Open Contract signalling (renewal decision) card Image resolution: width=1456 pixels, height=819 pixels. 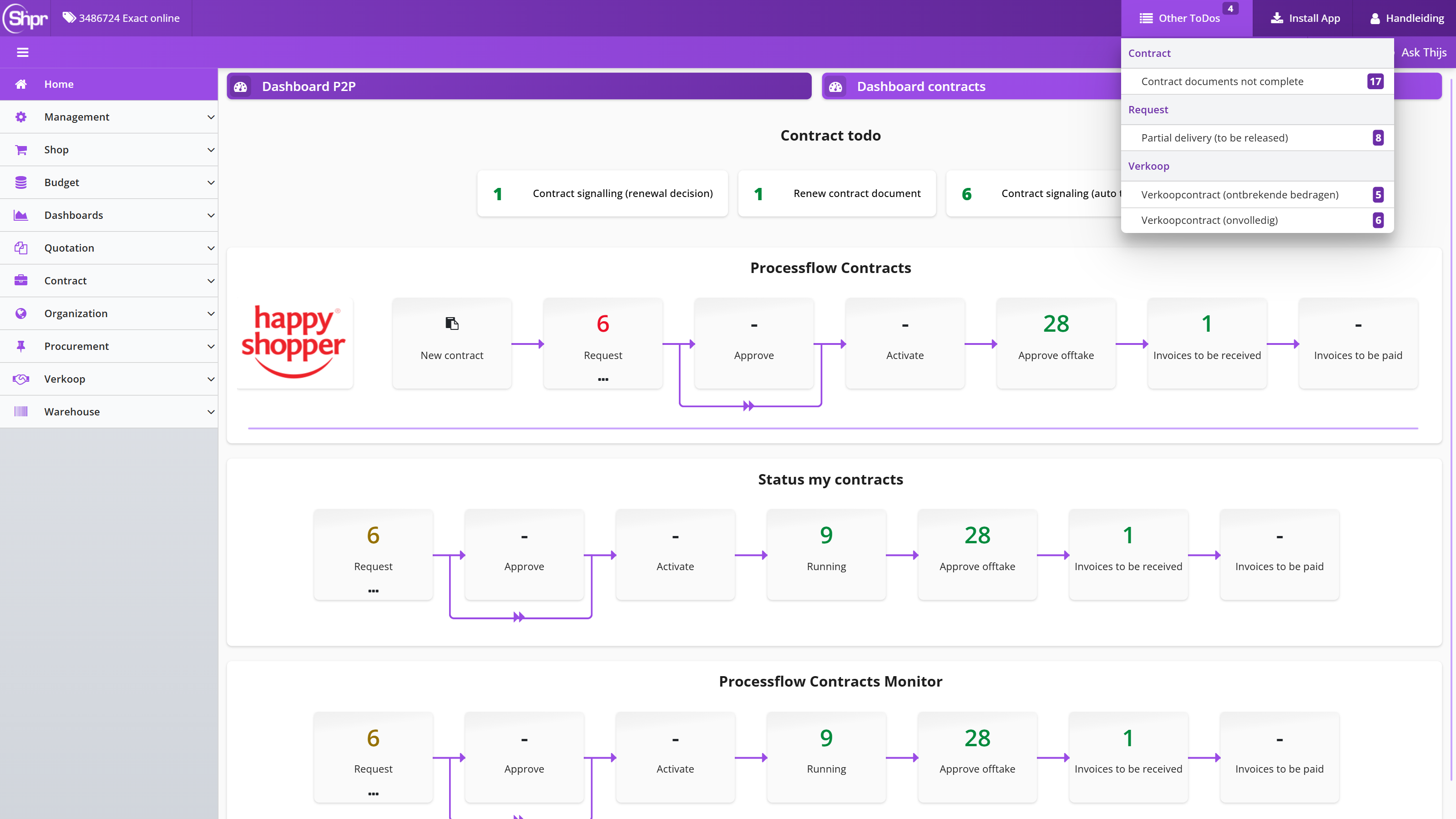602,194
